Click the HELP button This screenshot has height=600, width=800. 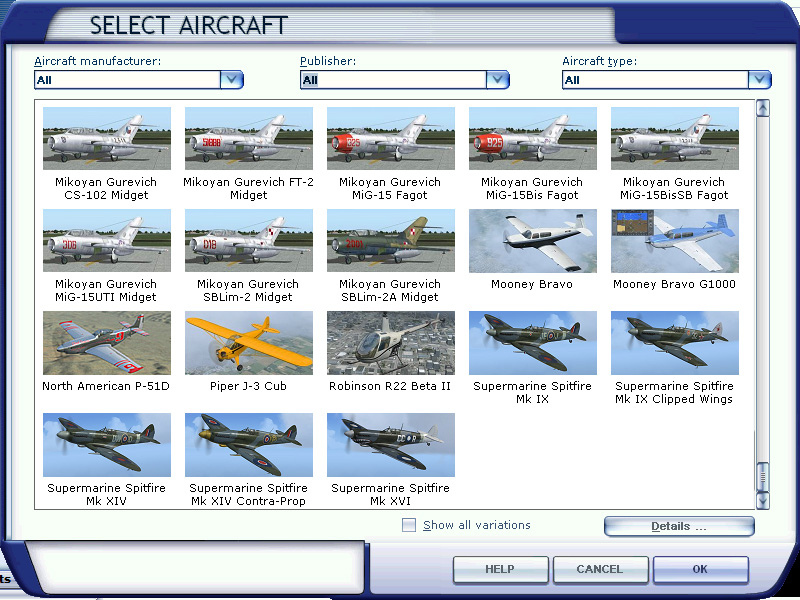[501, 569]
